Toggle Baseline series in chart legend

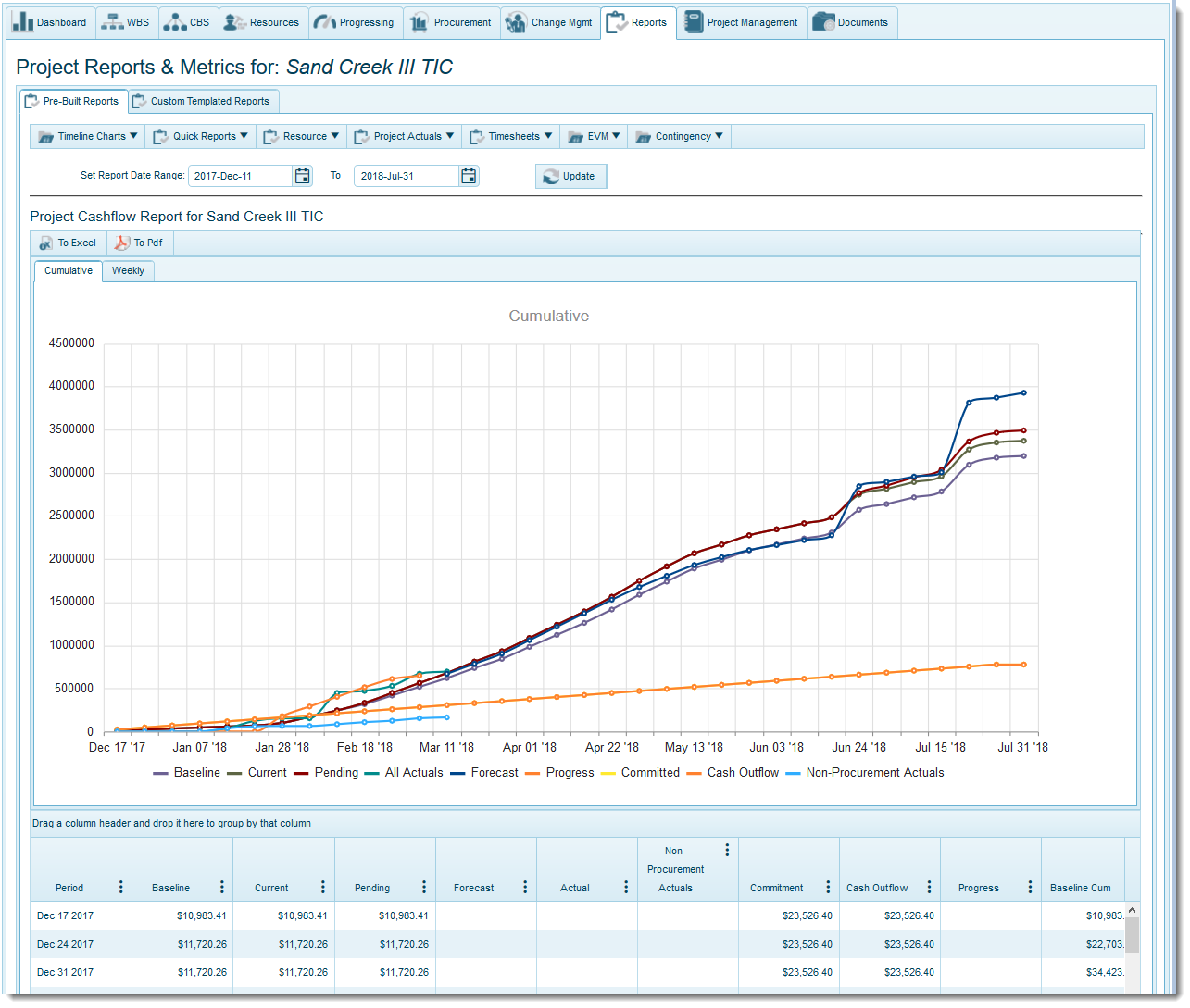tap(186, 773)
